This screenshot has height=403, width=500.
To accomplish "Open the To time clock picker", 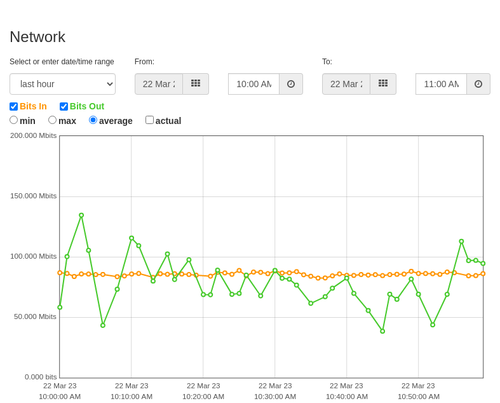I will pos(478,84).
